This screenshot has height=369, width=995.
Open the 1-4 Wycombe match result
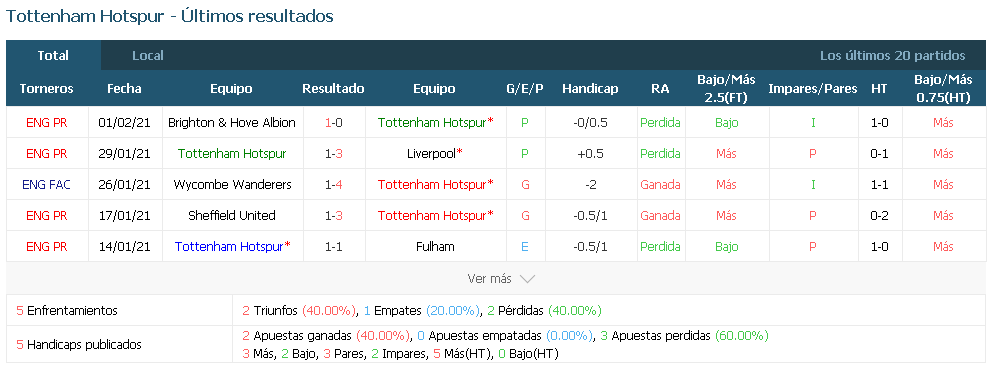334,185
